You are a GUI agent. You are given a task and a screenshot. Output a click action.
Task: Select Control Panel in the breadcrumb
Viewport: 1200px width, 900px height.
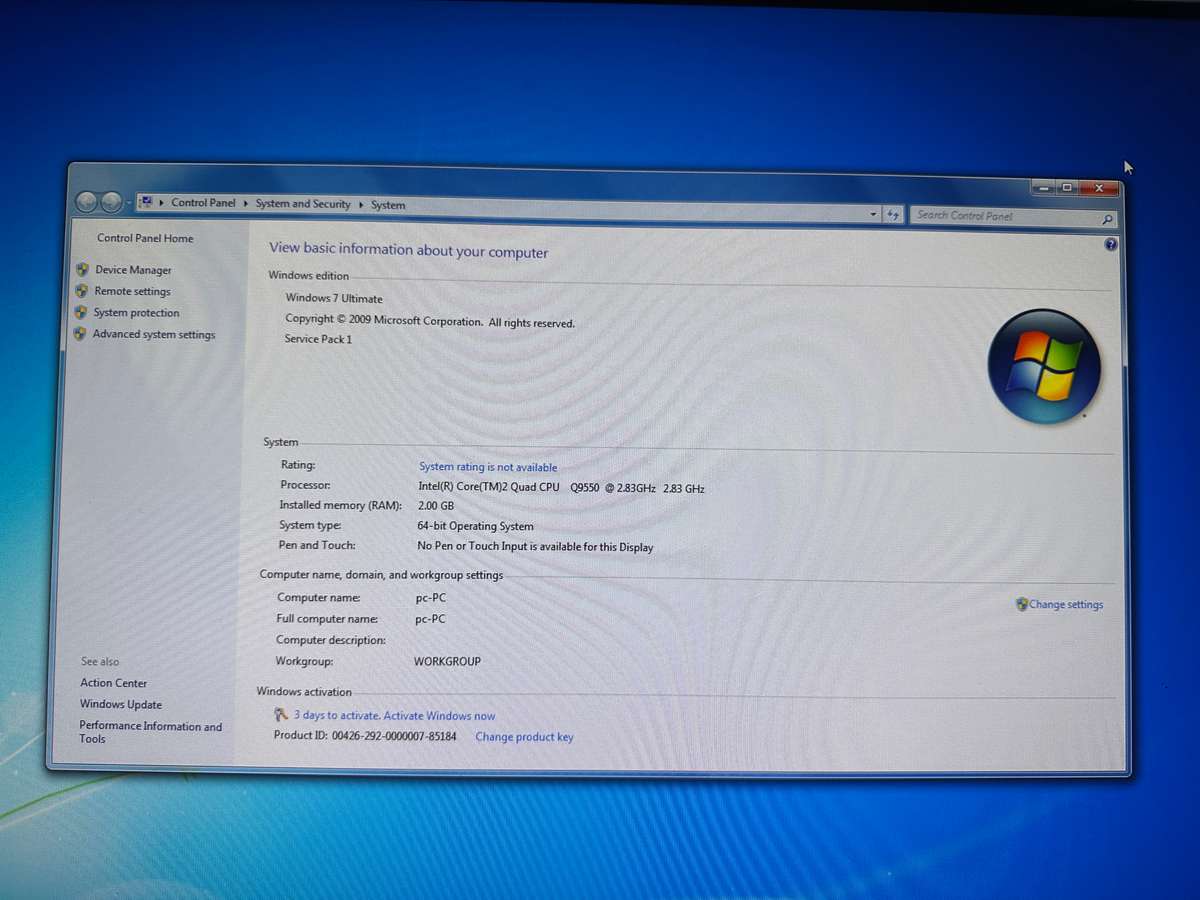point(203,204)
